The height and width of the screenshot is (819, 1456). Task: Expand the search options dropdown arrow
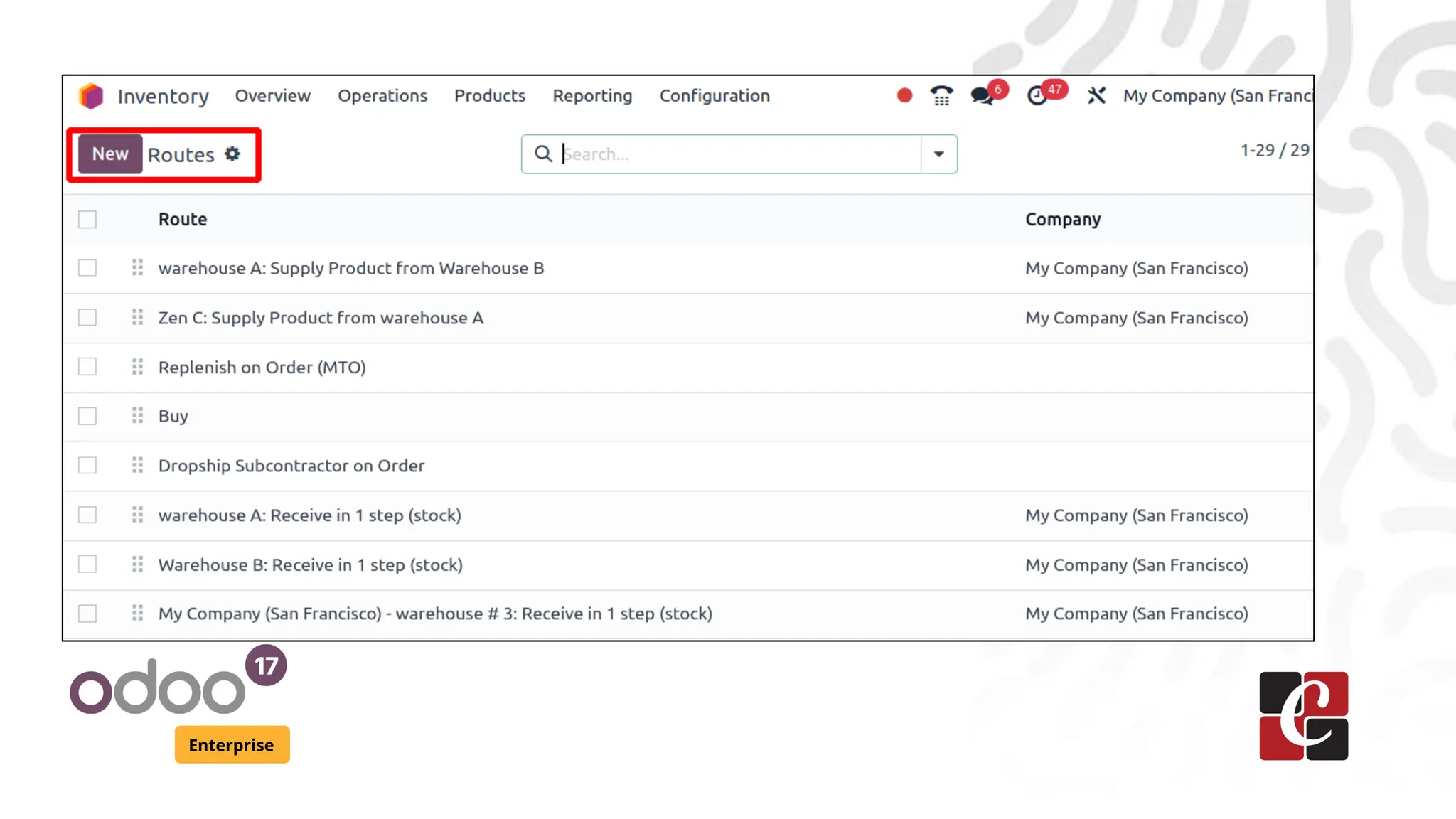tap(938, 154)
